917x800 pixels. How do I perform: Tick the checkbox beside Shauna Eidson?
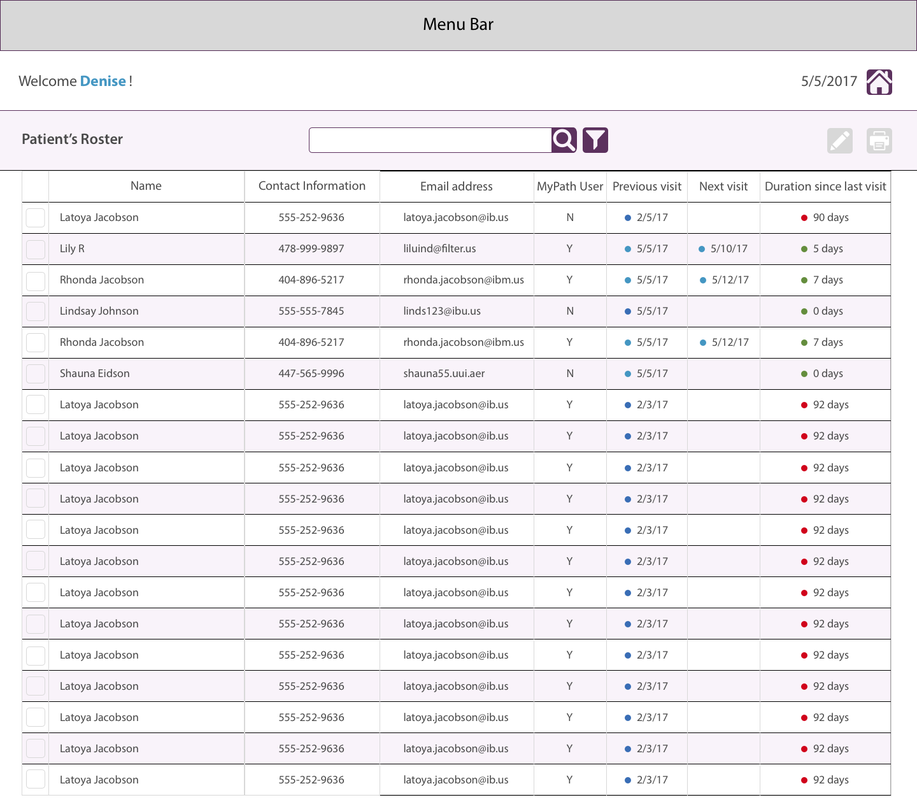coord(36,374)
